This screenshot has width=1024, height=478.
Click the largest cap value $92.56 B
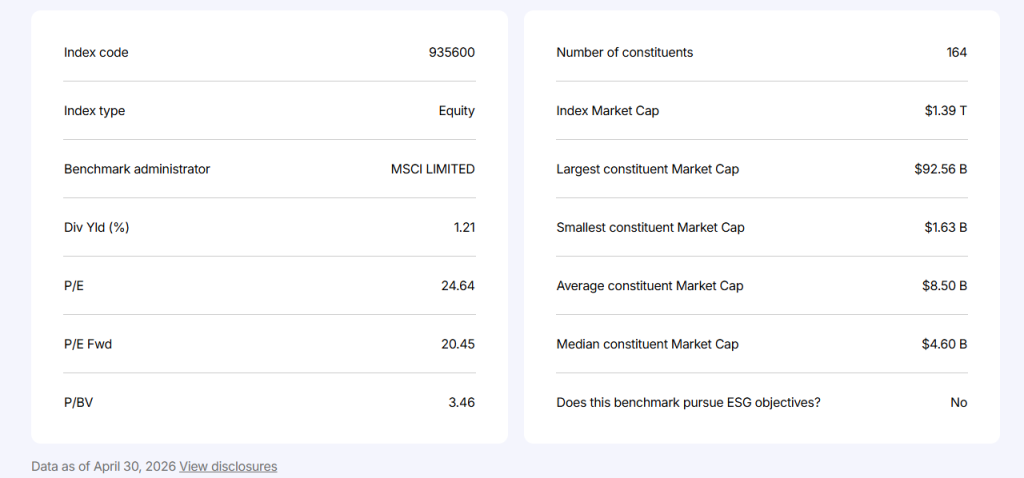click(x=941, y=169)
